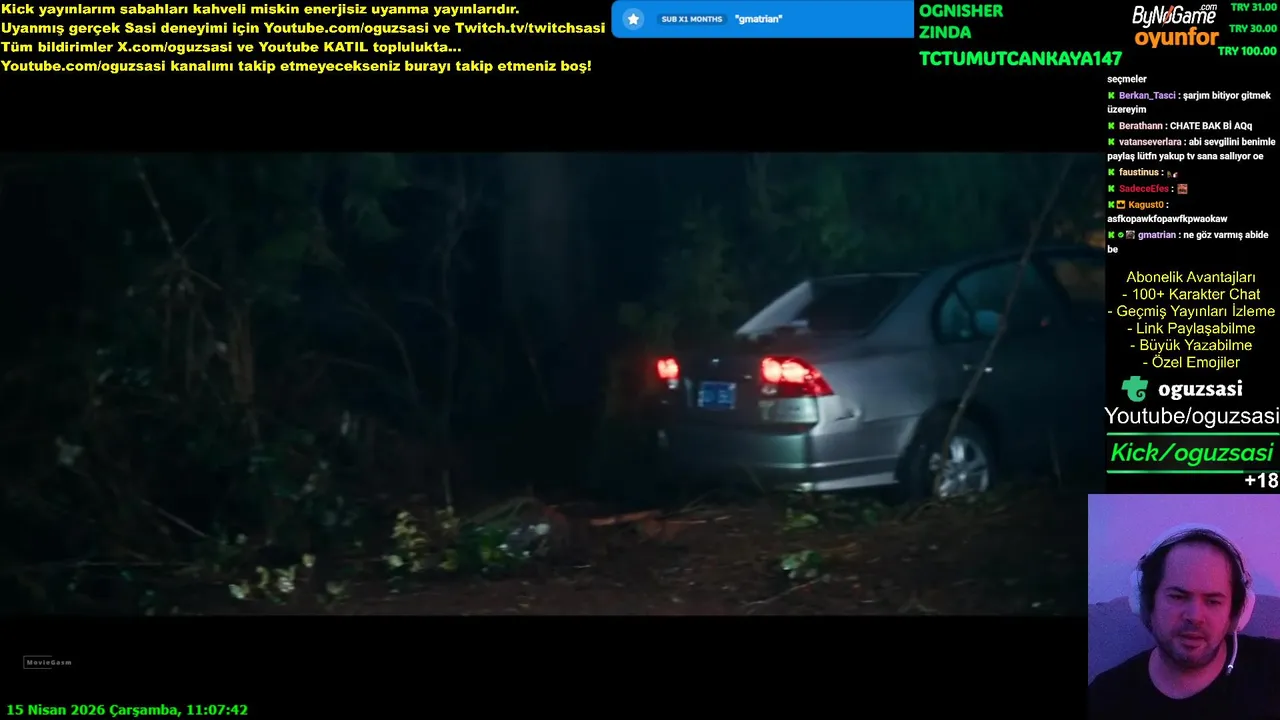Click the OGNISHER donor name

tap(961, 11)
